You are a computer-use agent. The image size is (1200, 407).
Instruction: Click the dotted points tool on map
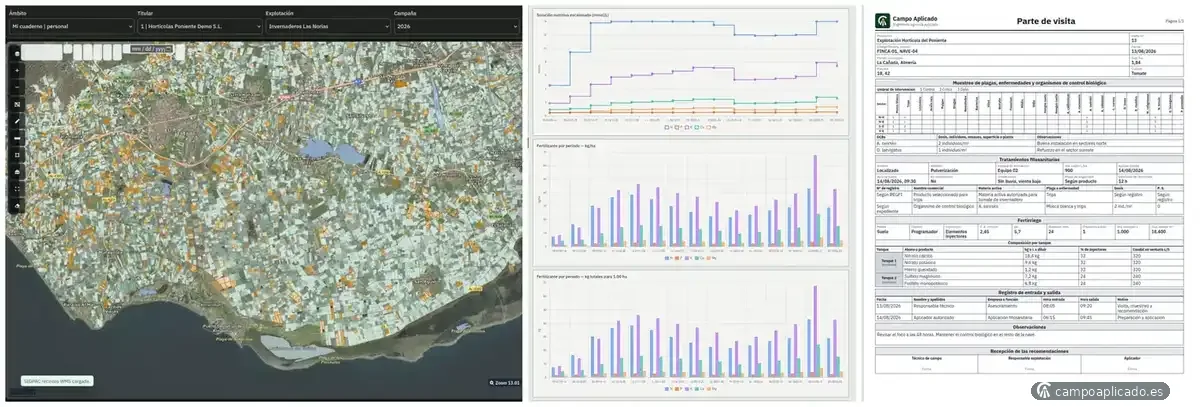17,188
